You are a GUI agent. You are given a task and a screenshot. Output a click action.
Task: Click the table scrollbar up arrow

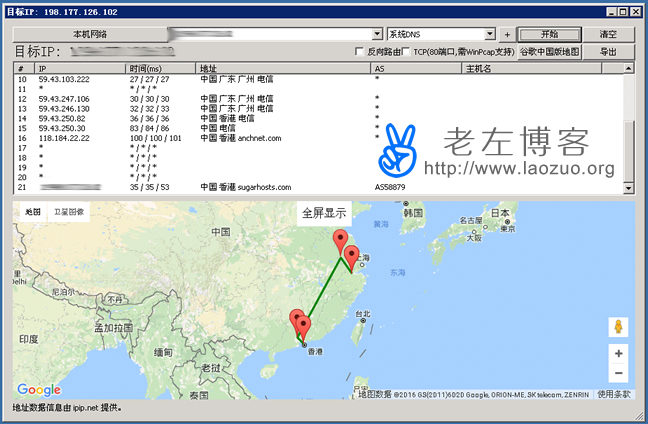tap(628, 68)
